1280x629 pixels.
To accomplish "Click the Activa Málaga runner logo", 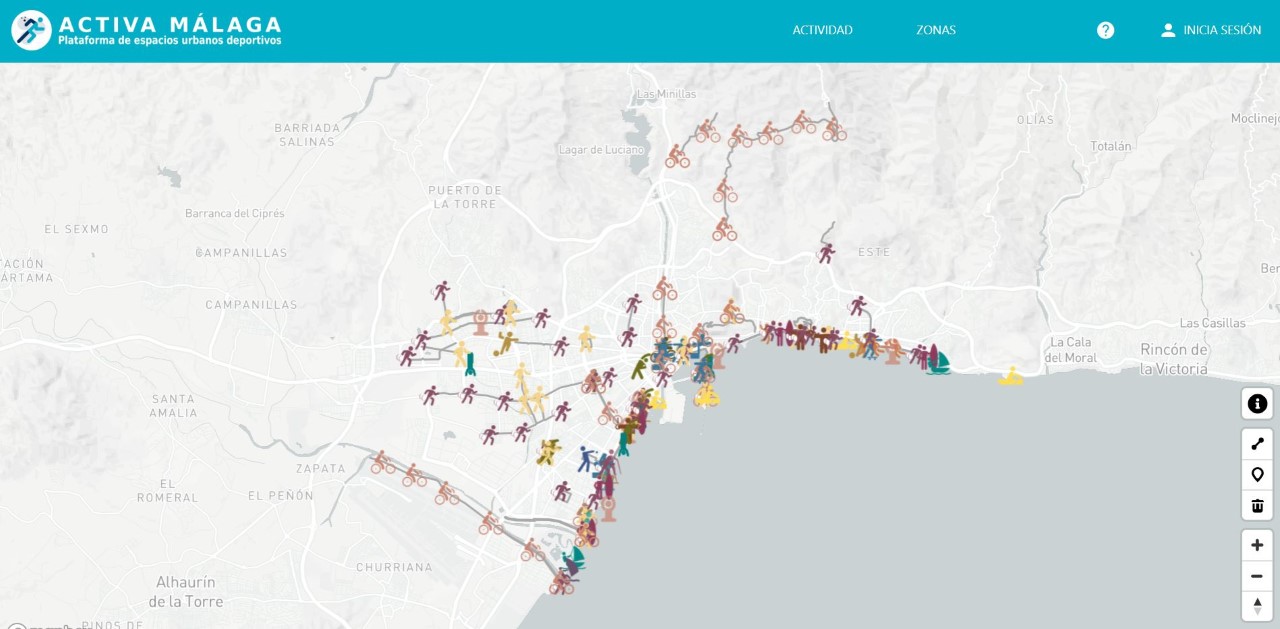I will (x=31, y=30).
